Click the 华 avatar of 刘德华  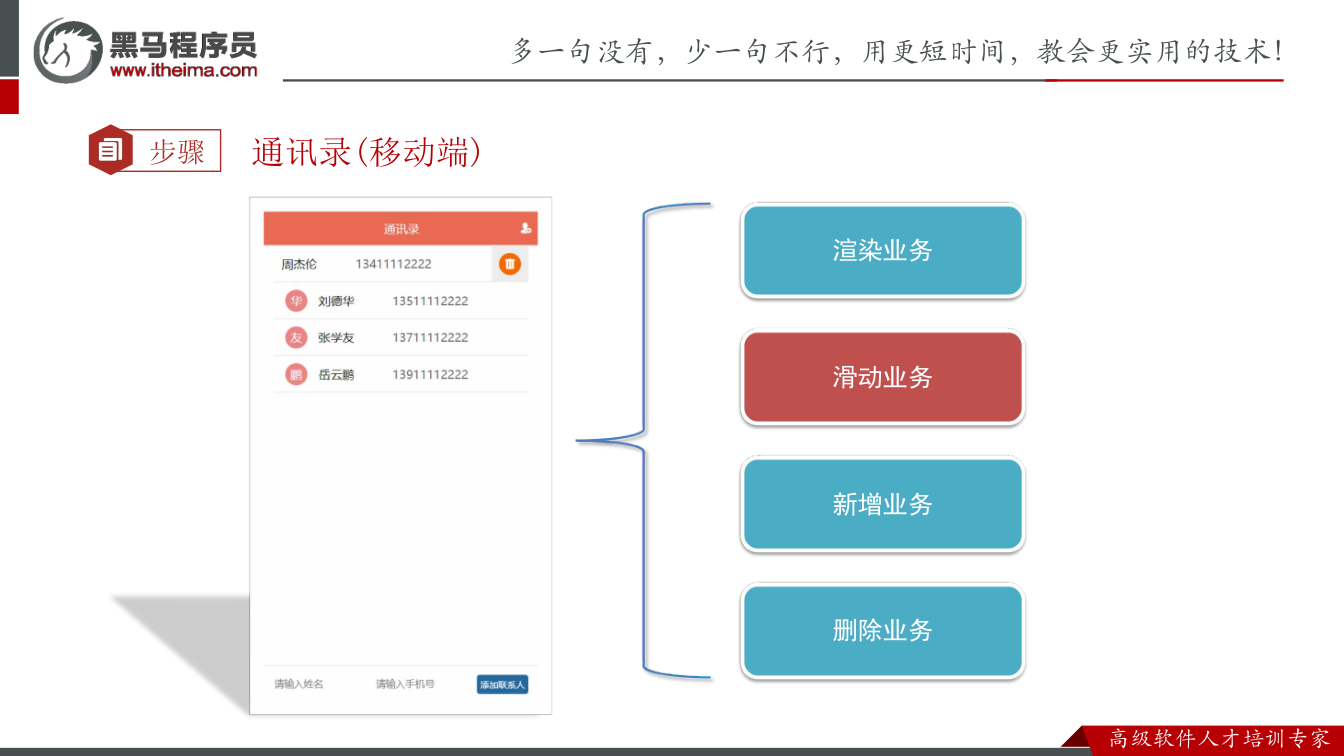tap(295, 301)
